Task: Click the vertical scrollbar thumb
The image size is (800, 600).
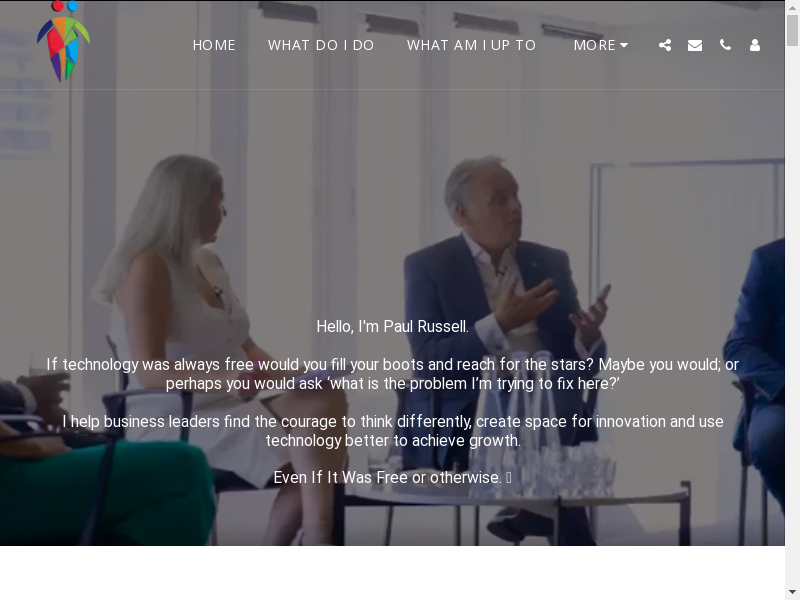Action: (x=792, y=31)
